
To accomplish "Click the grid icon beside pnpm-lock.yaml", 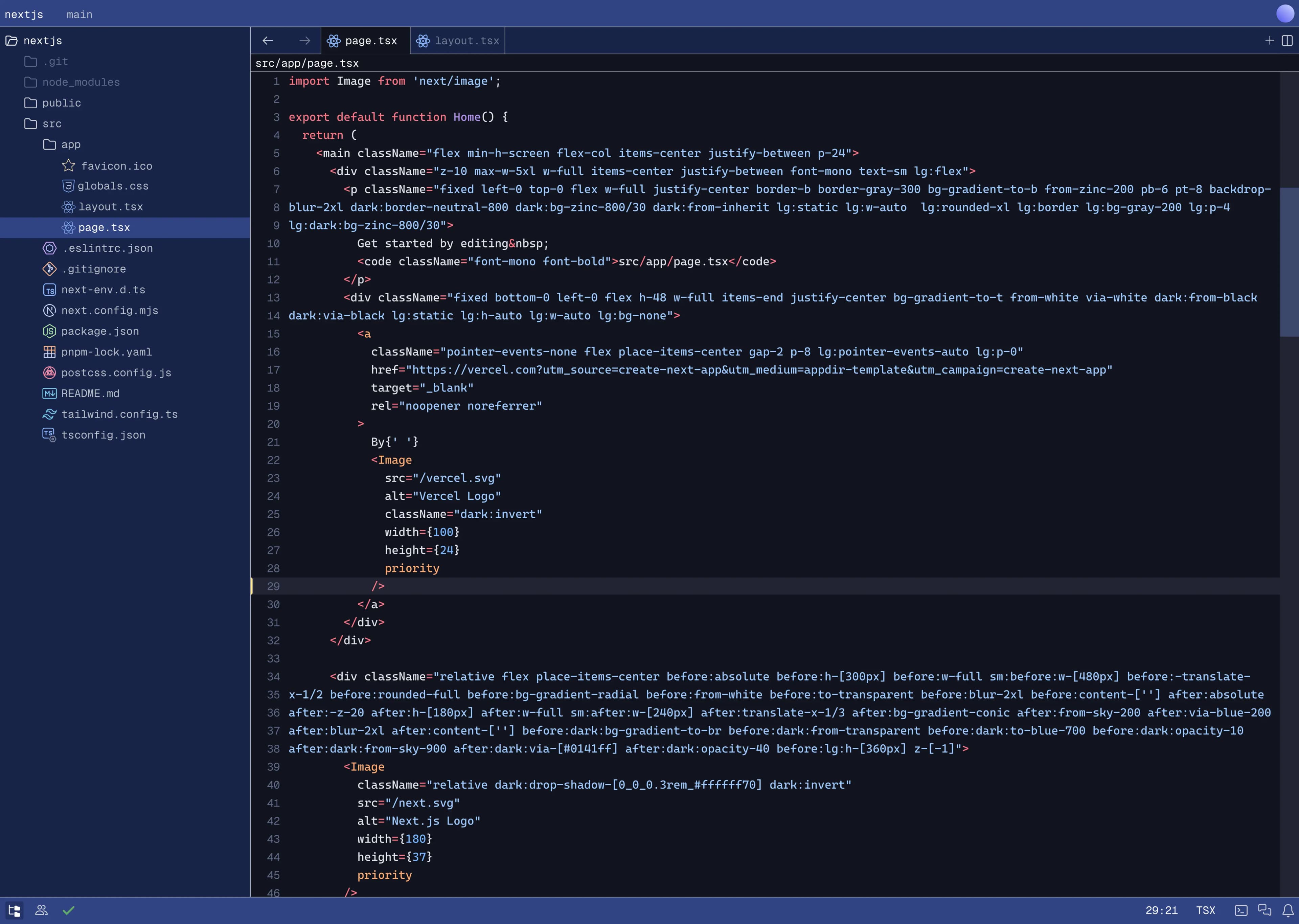I will pyautogui.click(x=49, y=352).
